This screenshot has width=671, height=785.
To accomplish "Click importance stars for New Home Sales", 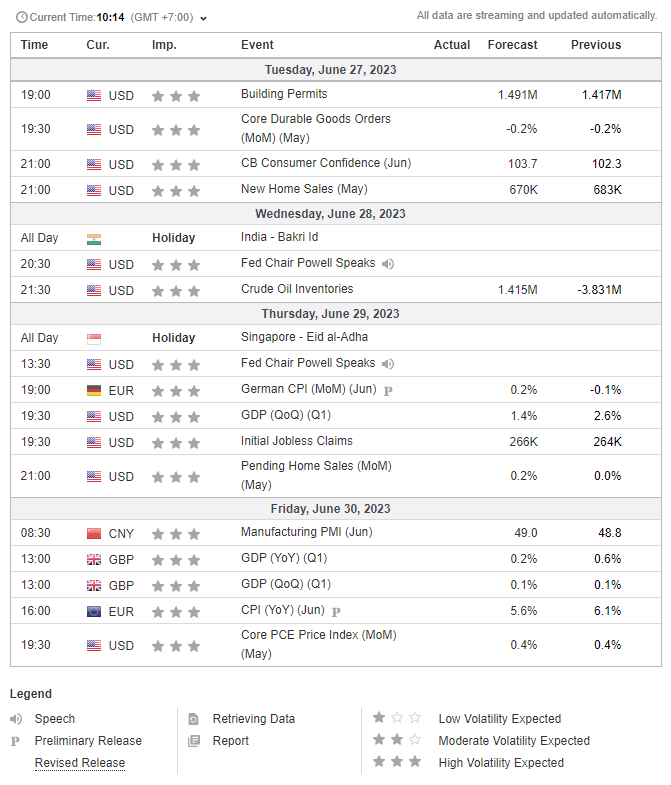I will (176, 191).
